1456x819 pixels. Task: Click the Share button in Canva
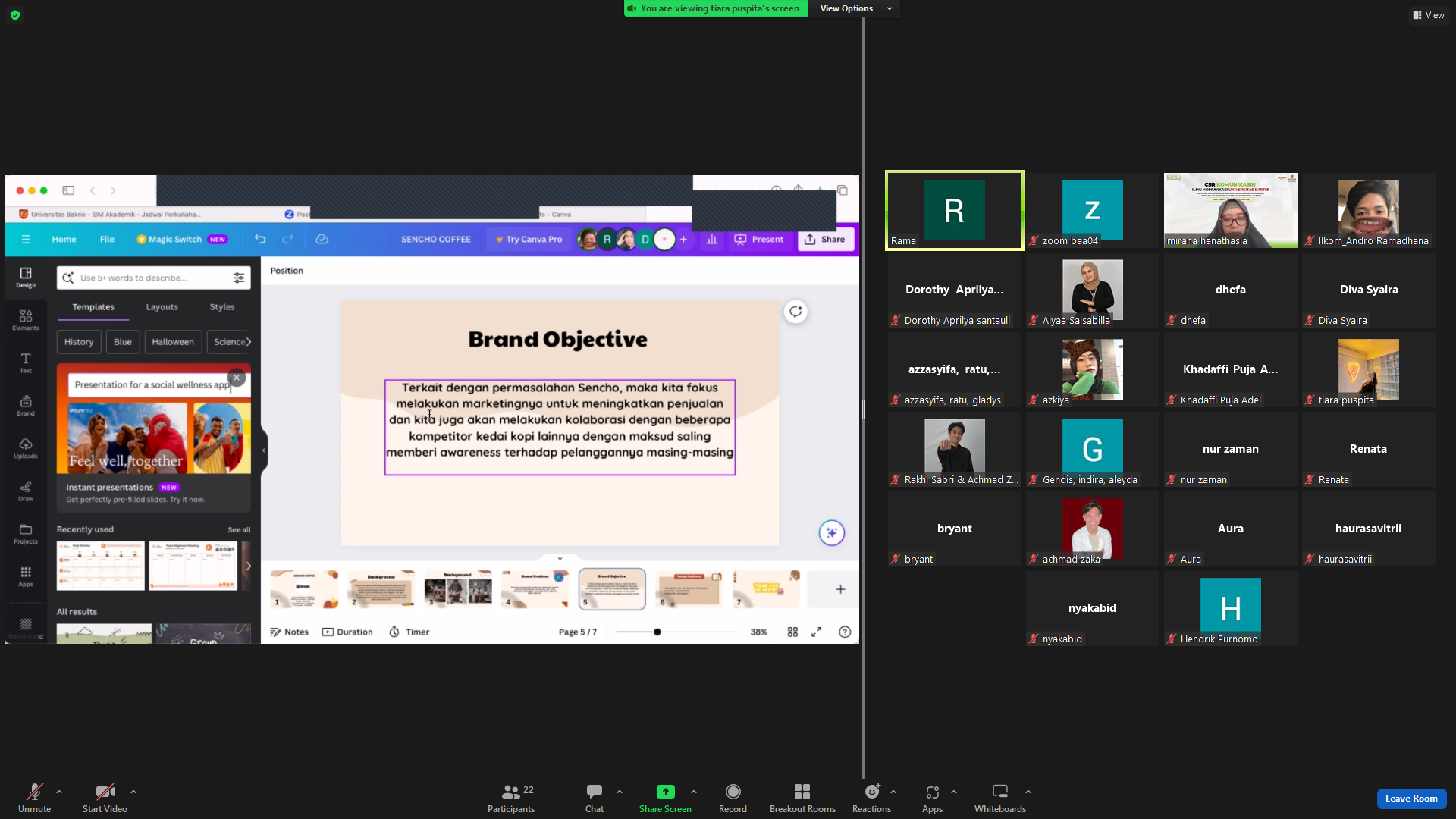tap(825, 240)
